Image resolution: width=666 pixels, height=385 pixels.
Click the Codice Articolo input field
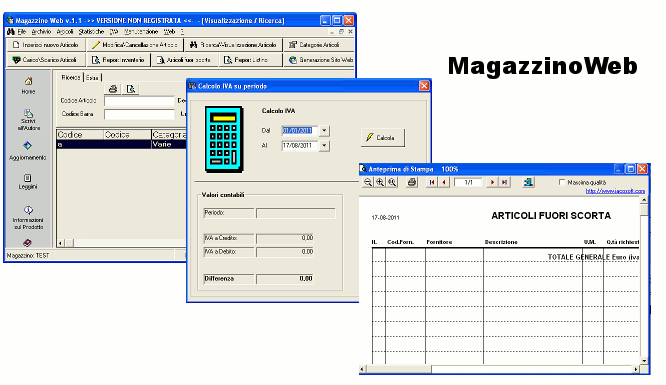(139, 101)
